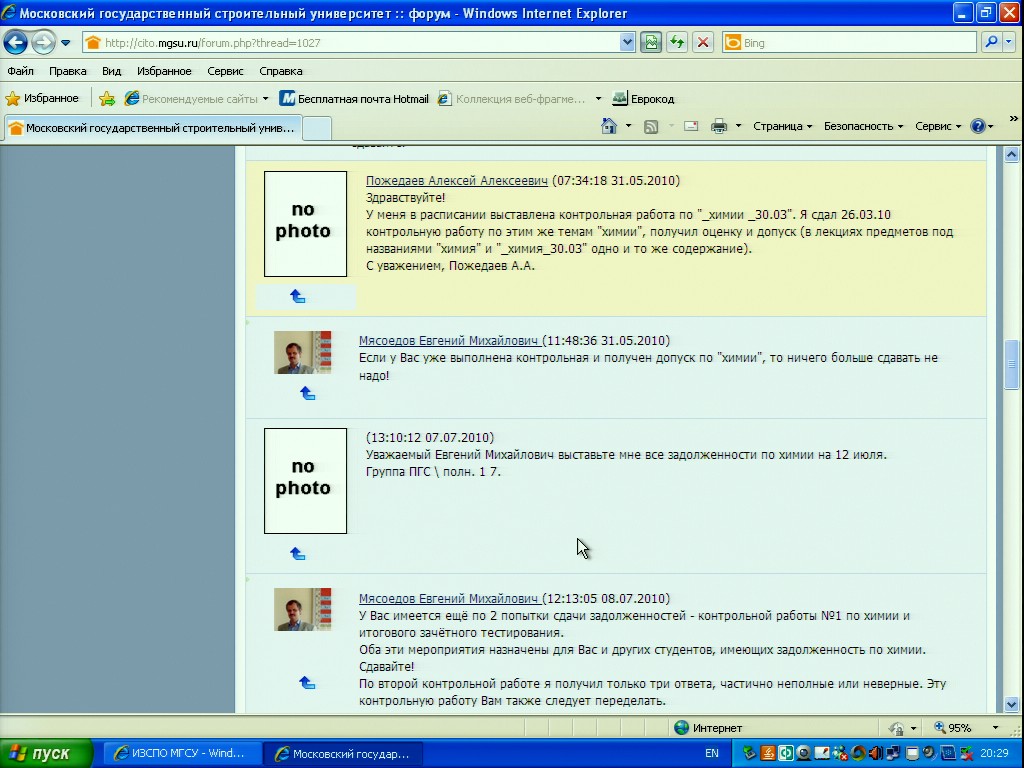The height and width of the screenshot is (768, 1024).
Task: Click Интернет security zone in status bar
Action: click(709, 728)
